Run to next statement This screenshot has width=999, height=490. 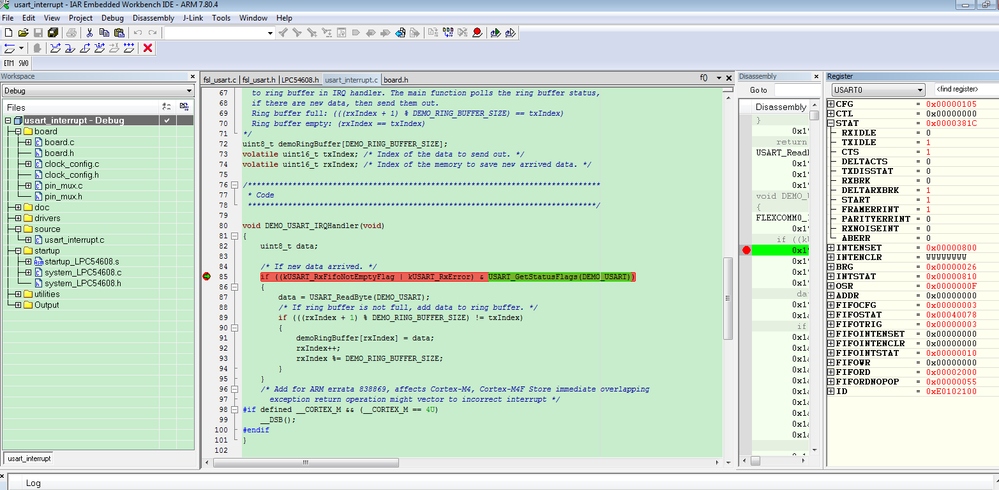[99, 48]
